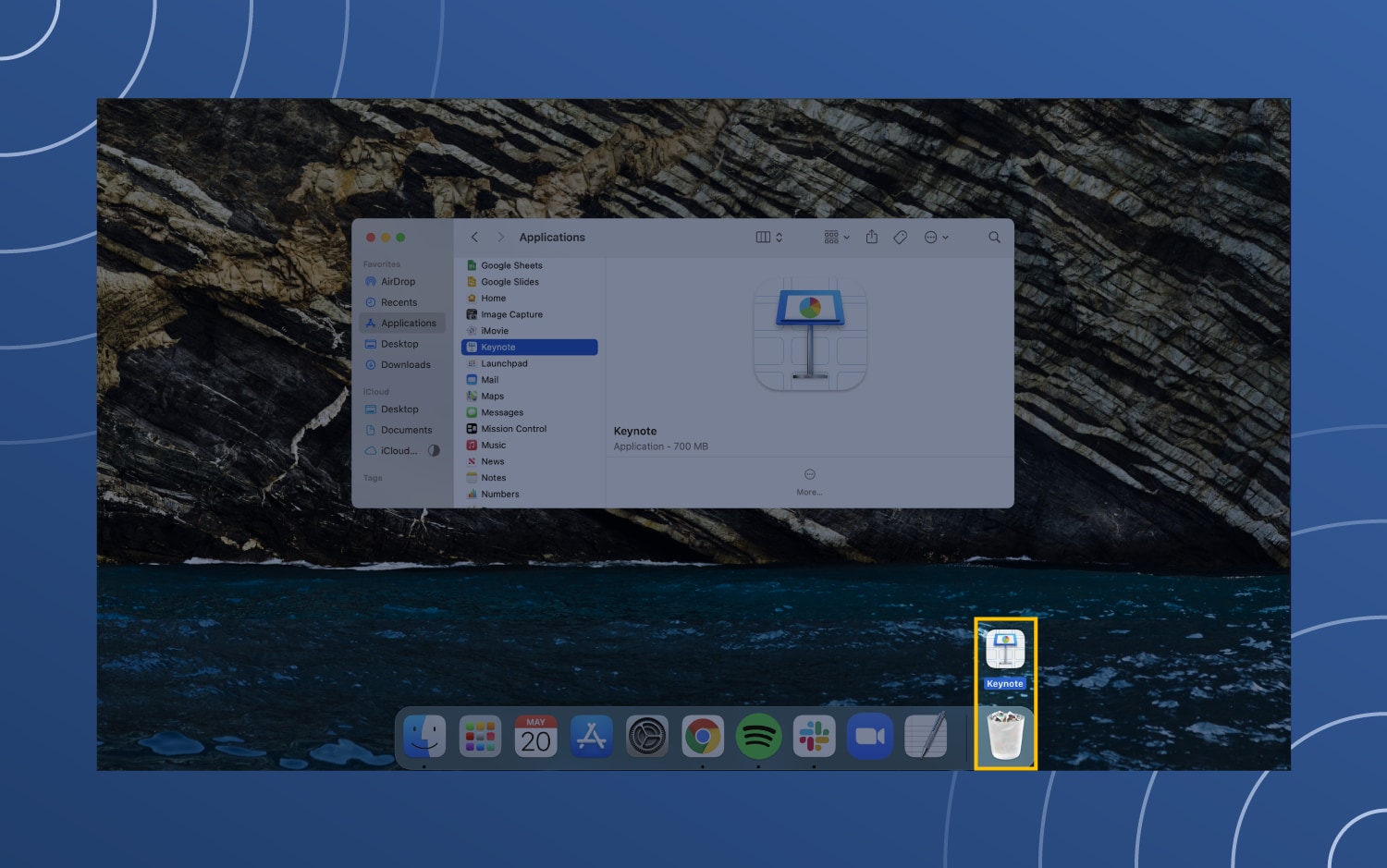1387x868 pixels.
Task: Change view mode with column view selector
Action: (768, 238)
